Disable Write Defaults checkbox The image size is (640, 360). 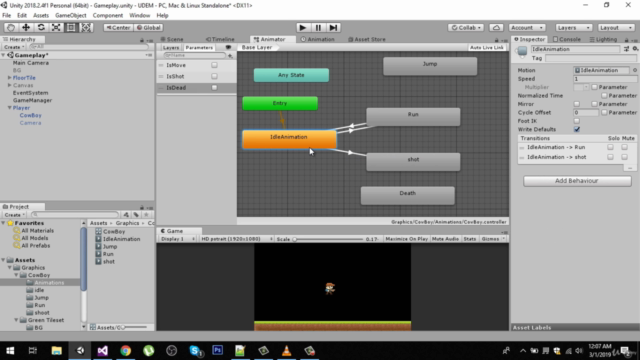point(577,129)
